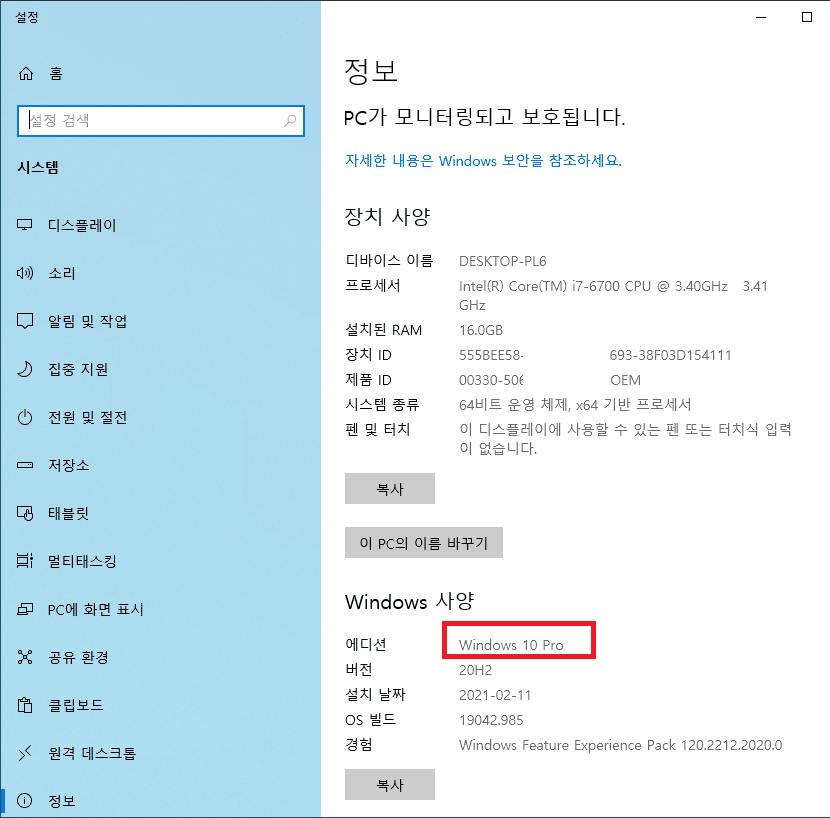Viewport: 830px width, 818px height.
Task: Go to 소리 settings
Action: pyautogui.click(x=62, y=273)
